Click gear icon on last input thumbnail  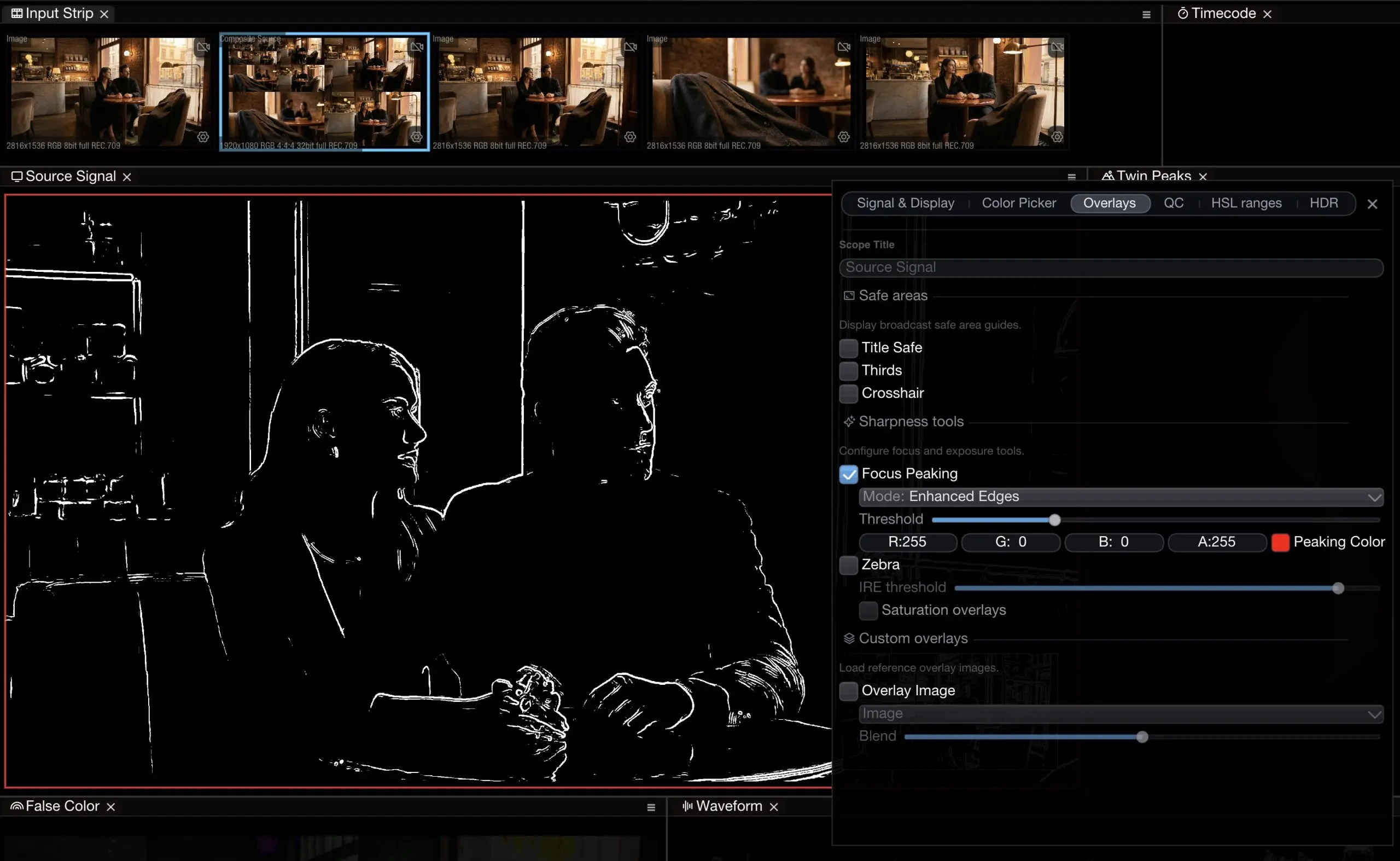pos(1057,137)
